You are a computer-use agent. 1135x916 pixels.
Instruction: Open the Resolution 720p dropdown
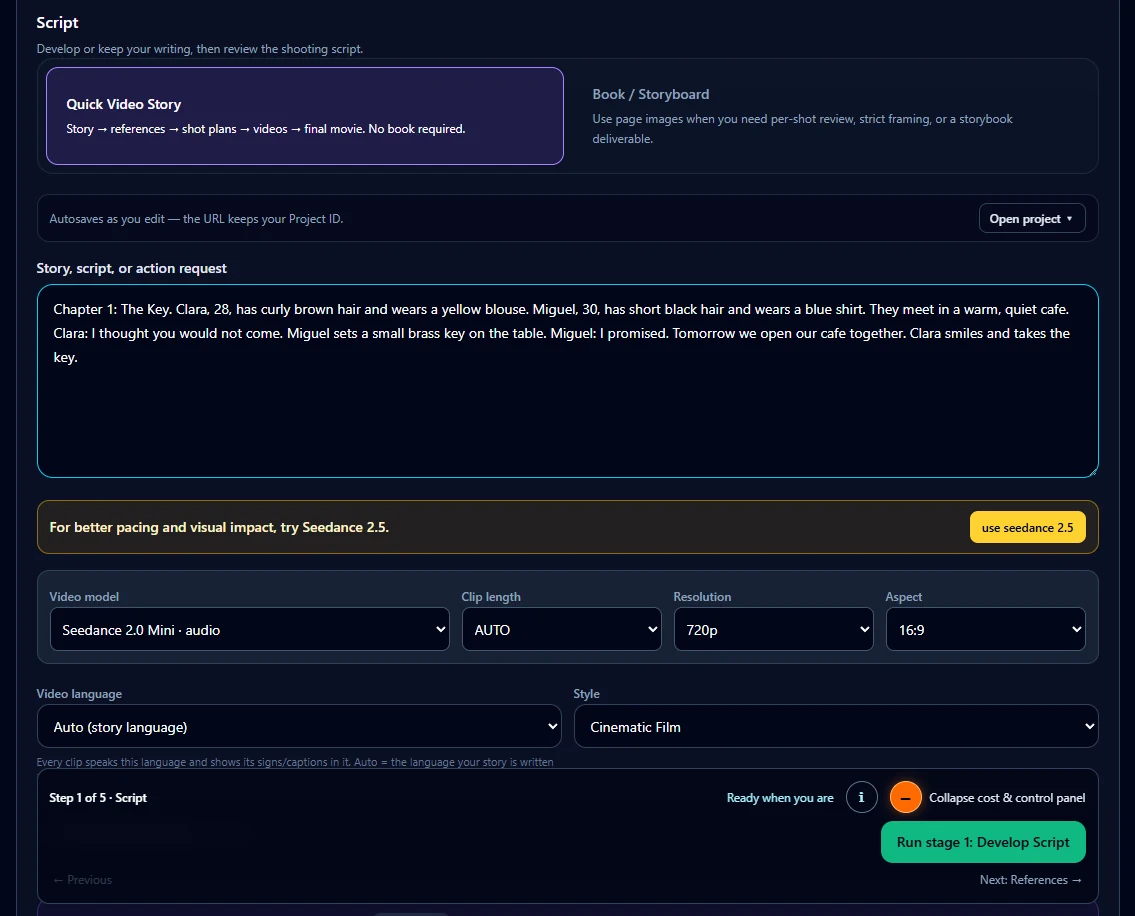(x=774, y=629)
